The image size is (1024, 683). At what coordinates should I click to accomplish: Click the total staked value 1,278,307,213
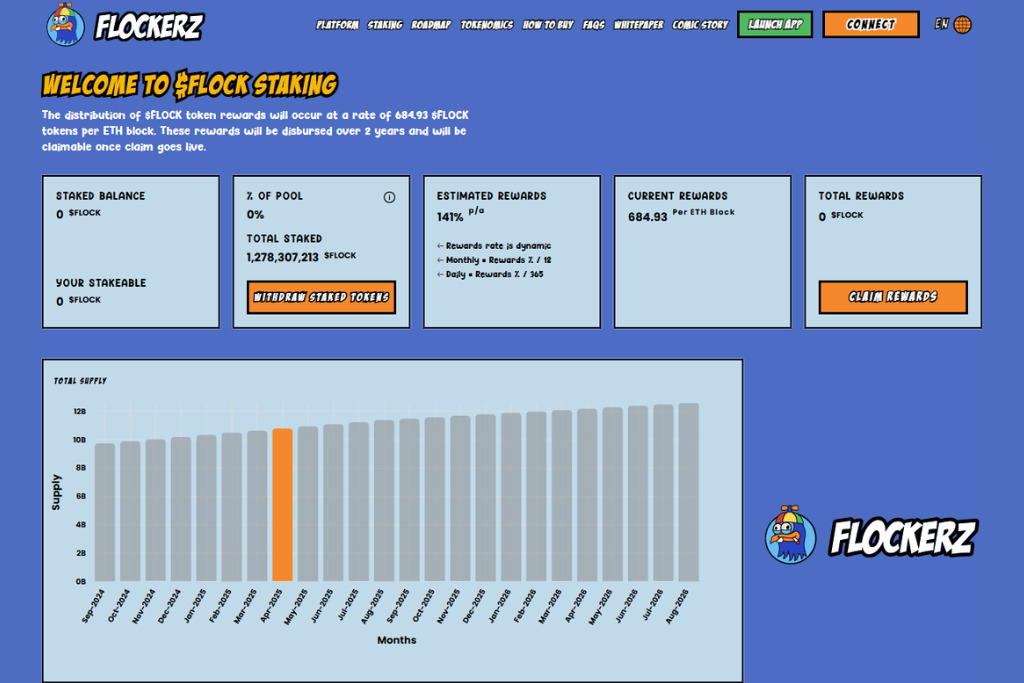[282, 257]
